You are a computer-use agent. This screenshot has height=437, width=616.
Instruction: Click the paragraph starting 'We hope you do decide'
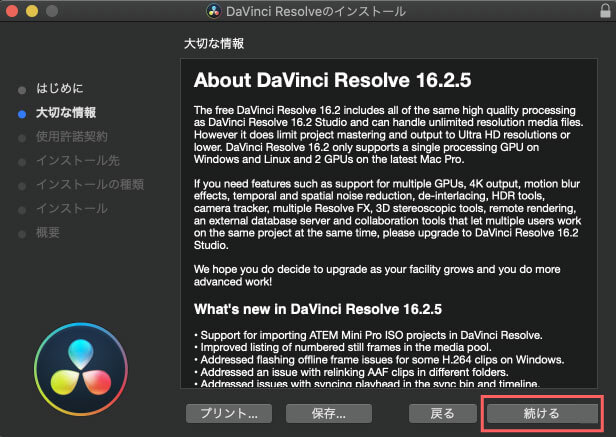(x=377, y=275)
